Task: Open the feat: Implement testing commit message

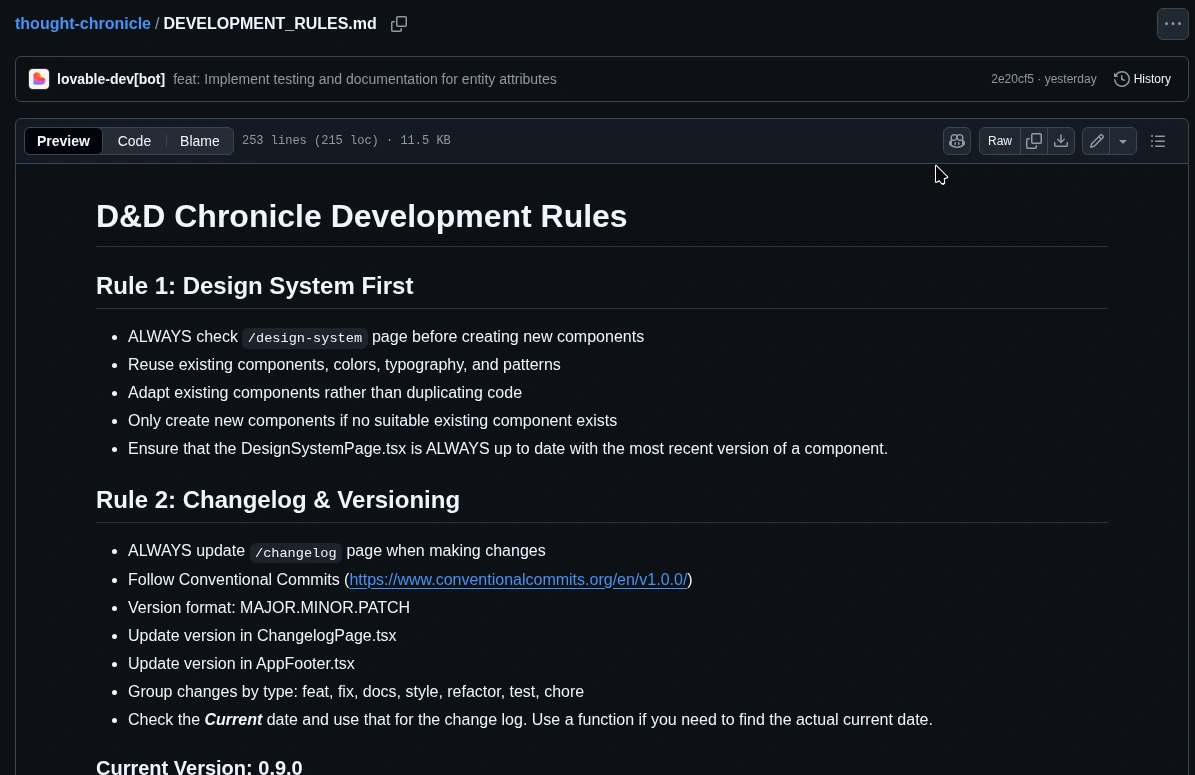Action: point(364,79)
